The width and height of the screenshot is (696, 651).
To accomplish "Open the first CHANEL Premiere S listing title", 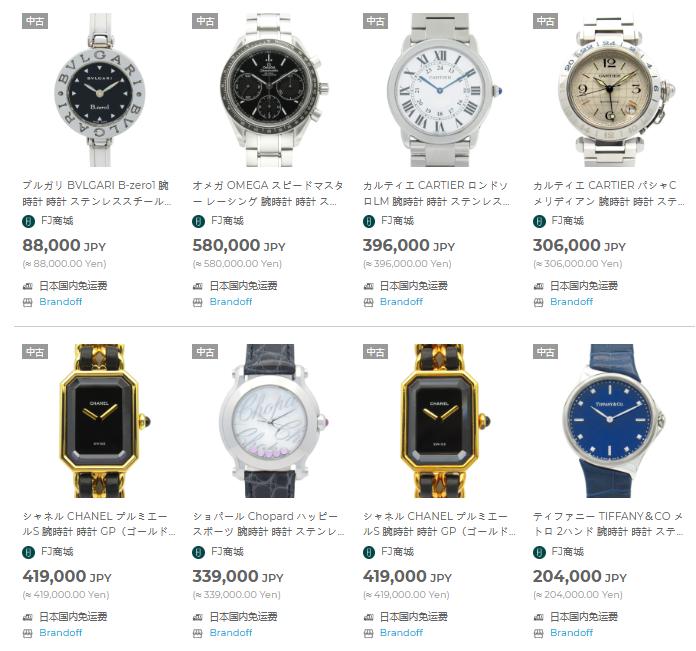I will tap(99, 524).
